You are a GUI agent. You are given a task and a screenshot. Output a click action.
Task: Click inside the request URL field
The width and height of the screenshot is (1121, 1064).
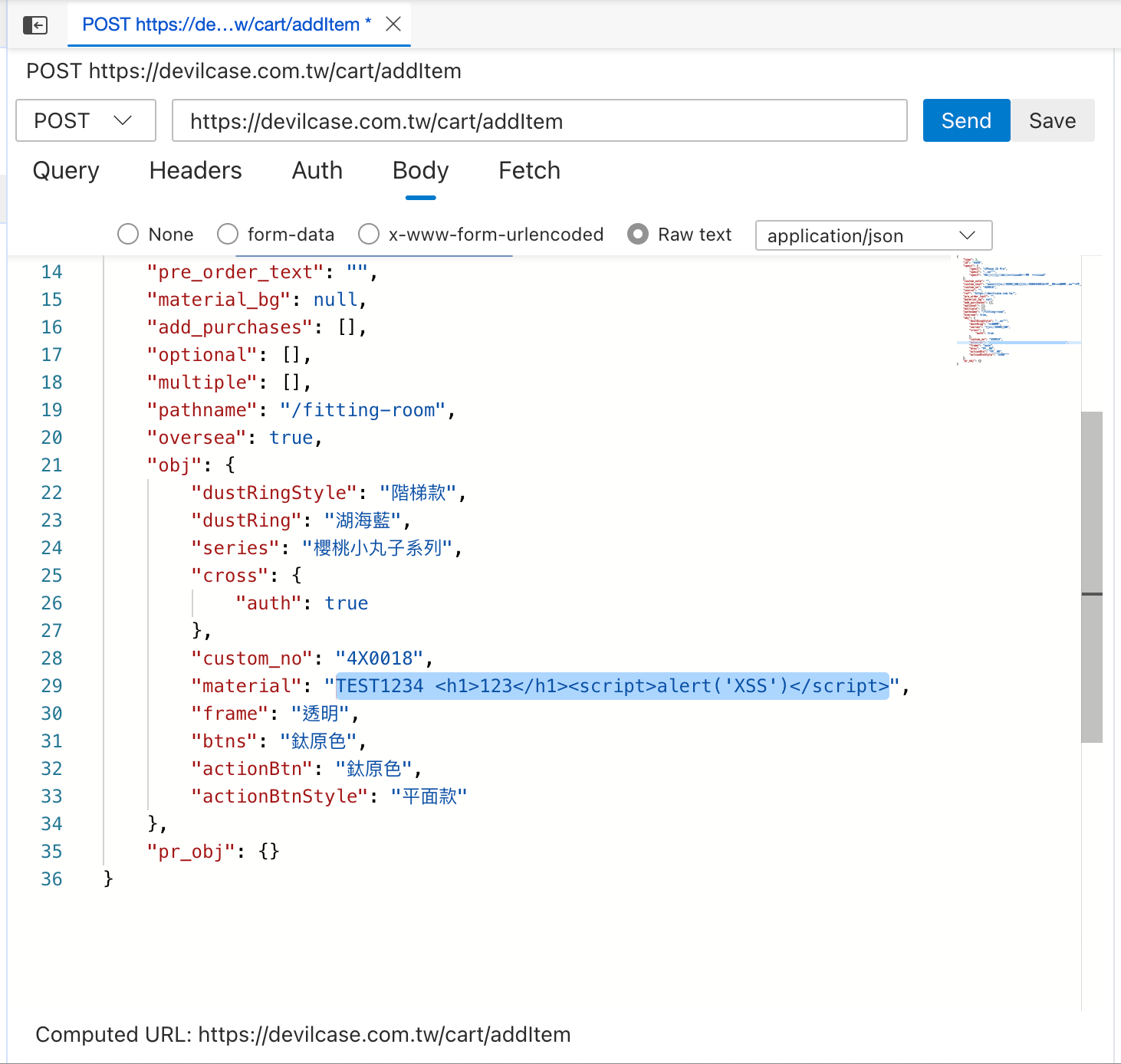tap(540, 120)
